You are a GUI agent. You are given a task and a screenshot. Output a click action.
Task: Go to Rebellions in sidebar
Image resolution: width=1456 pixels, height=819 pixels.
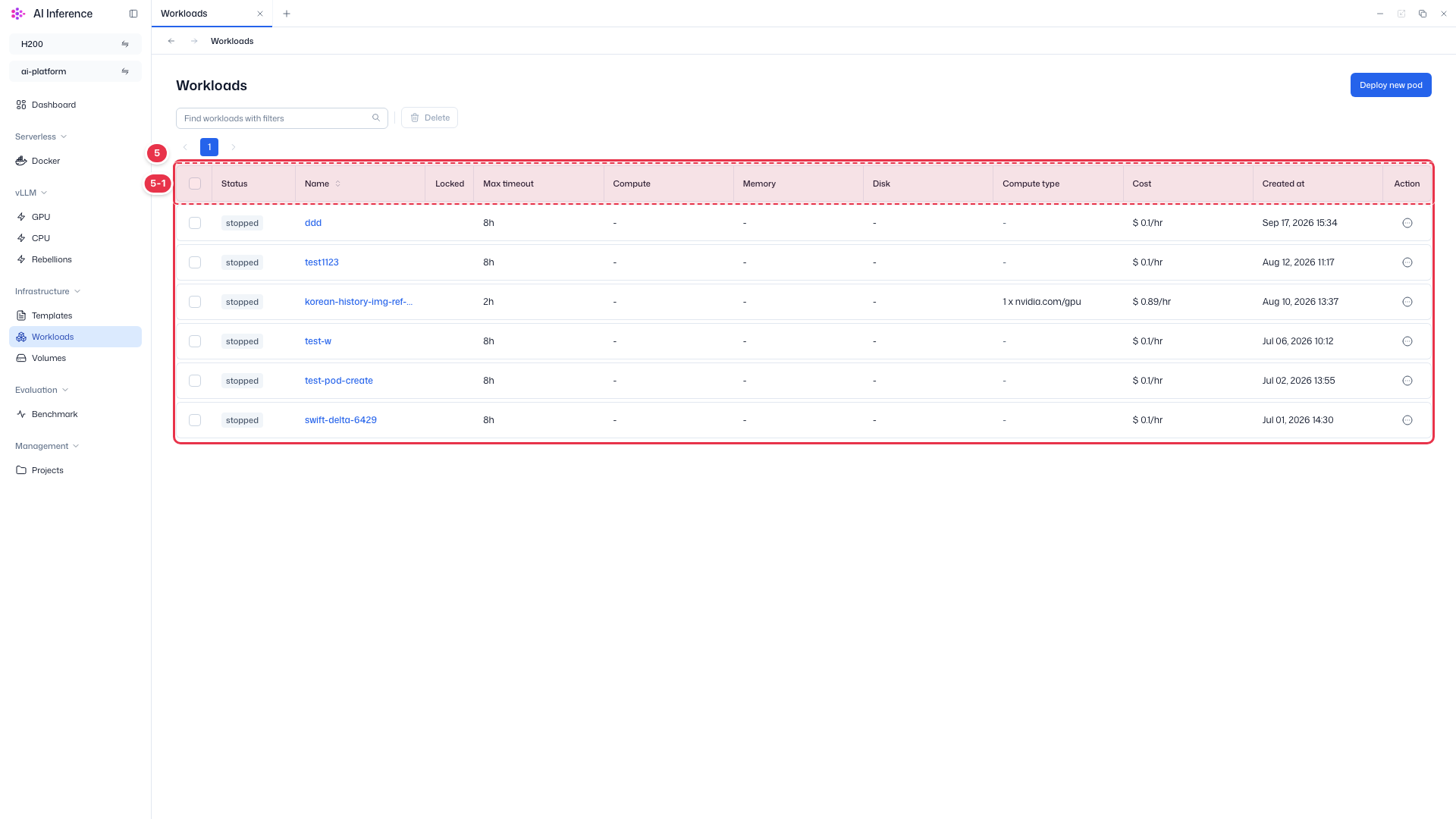[x=75, y=259]
